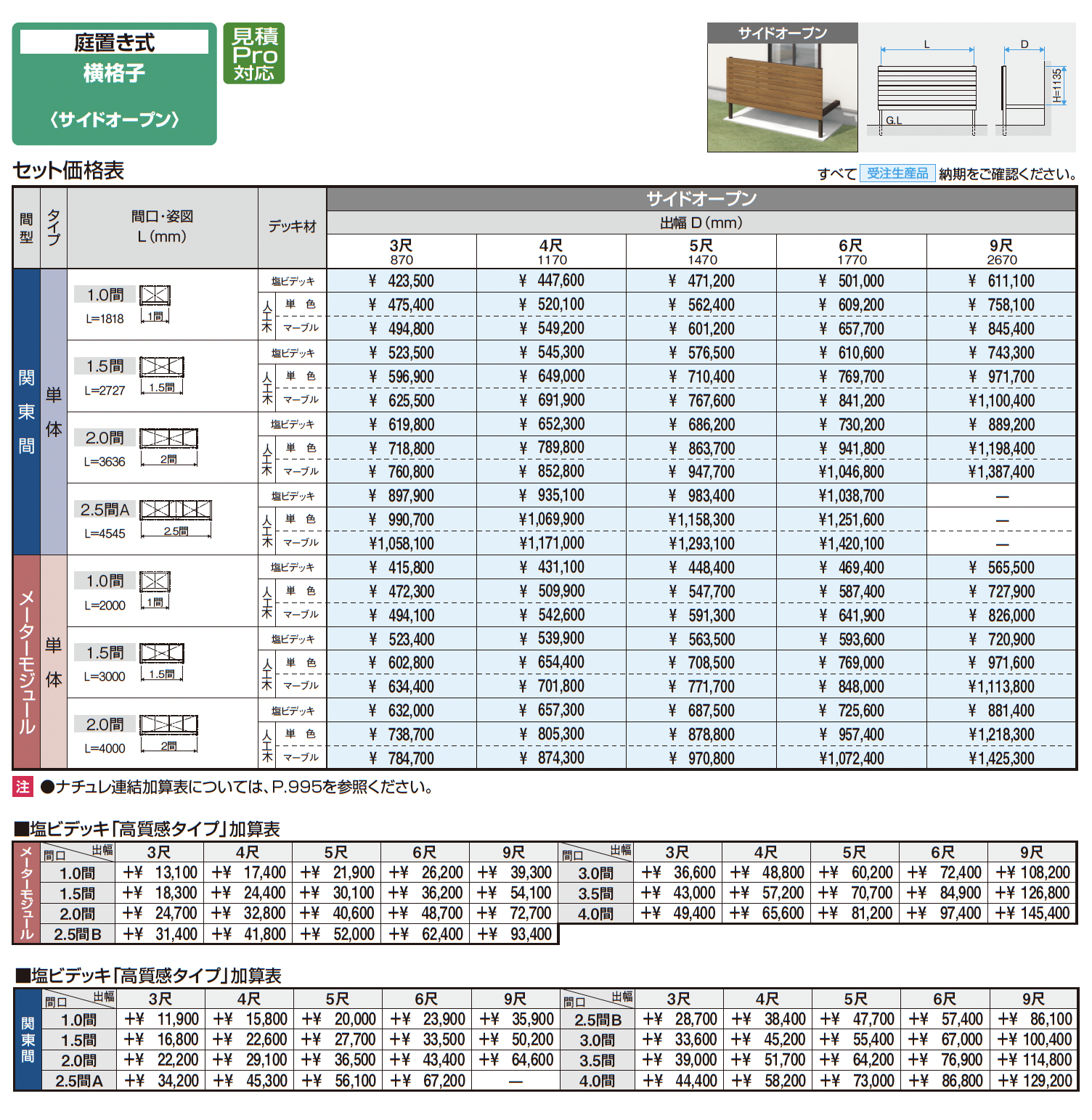
Task: Click the price ¥727,900
Action: pos(1001,592)
